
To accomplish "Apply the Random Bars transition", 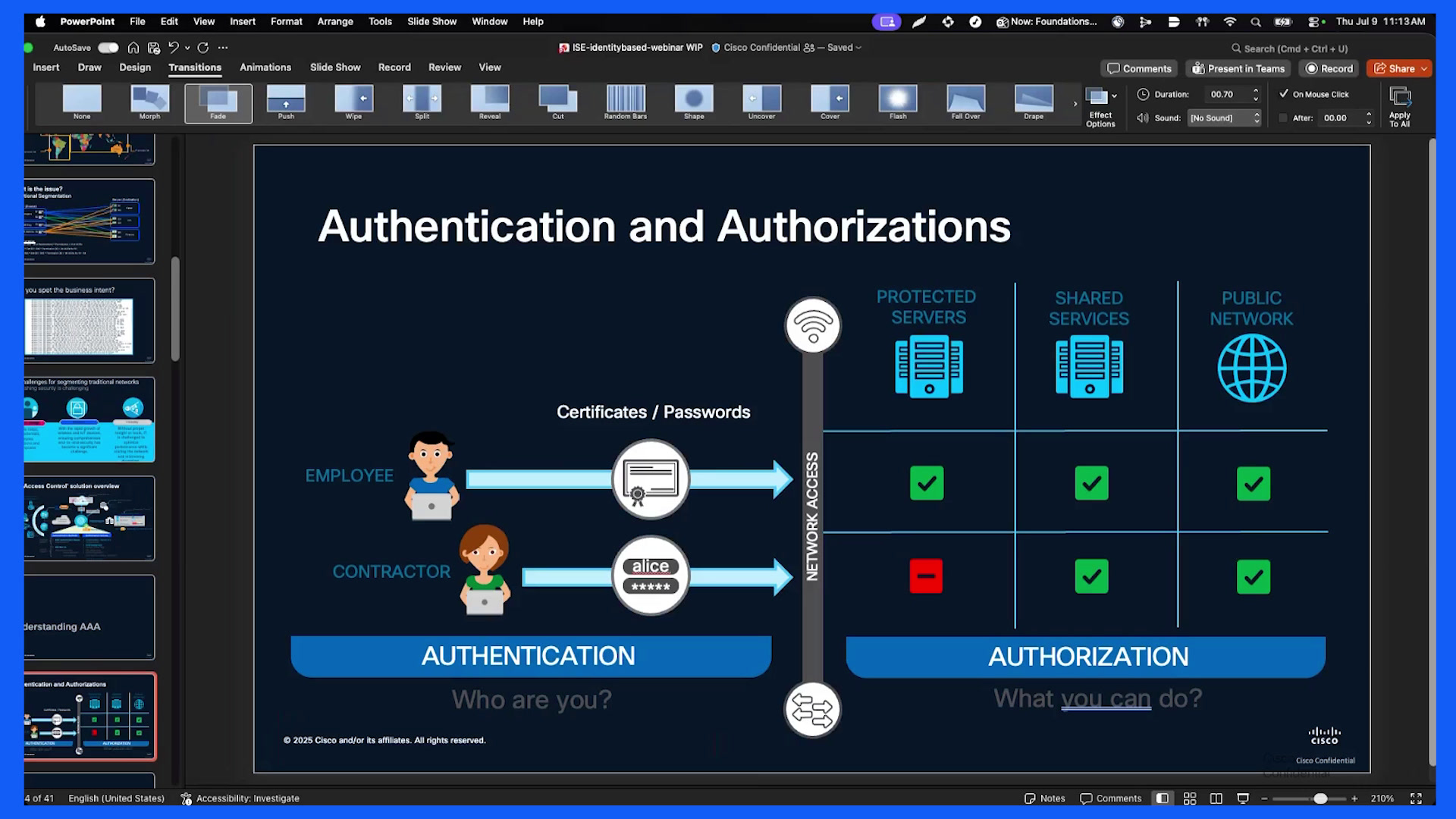I will pyautogui.click(x=626, y=102).
